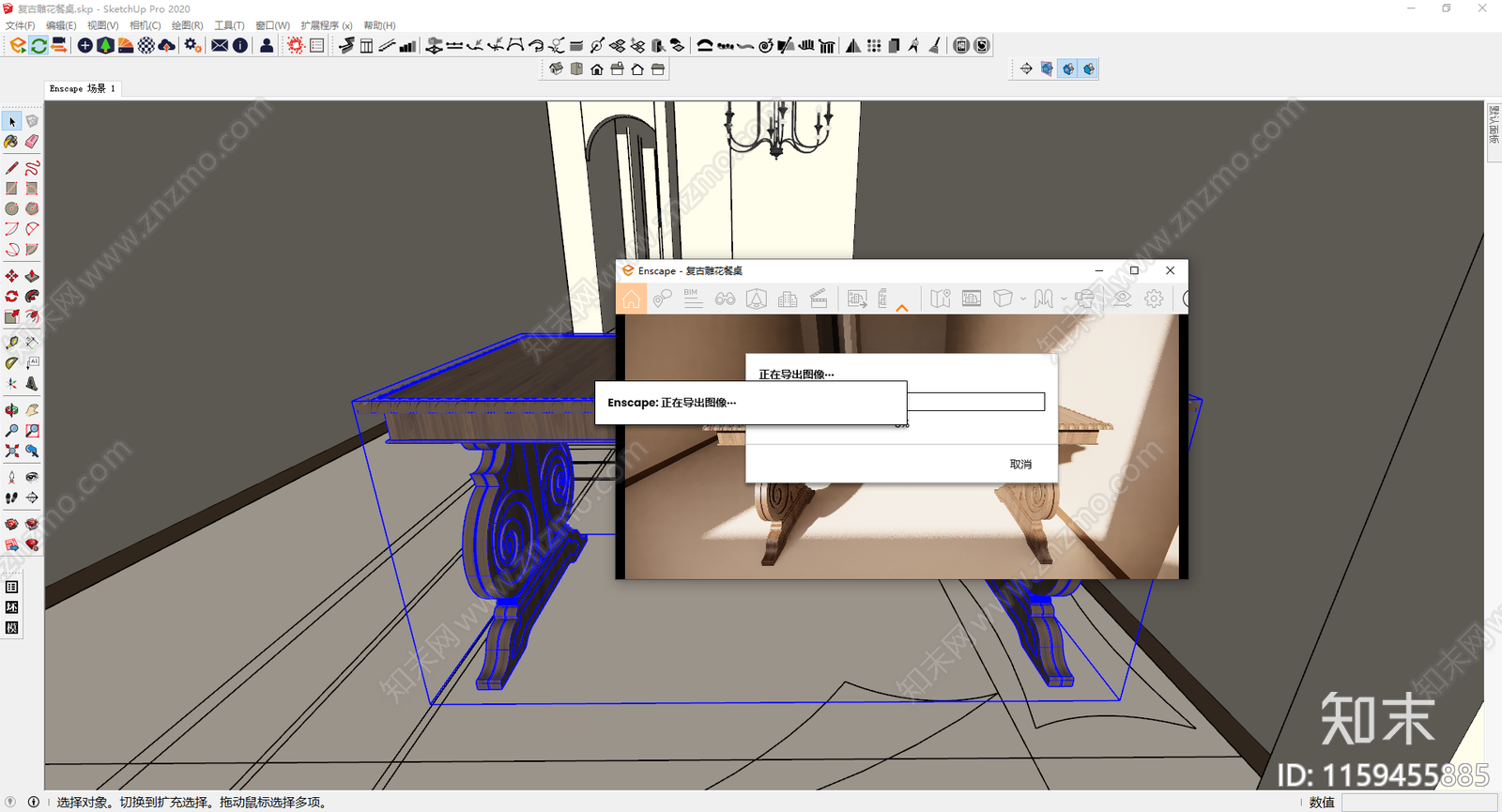Select the Paint Bucket tool
Viewport: 1502px width, 812px height.
tap(11, 142)
